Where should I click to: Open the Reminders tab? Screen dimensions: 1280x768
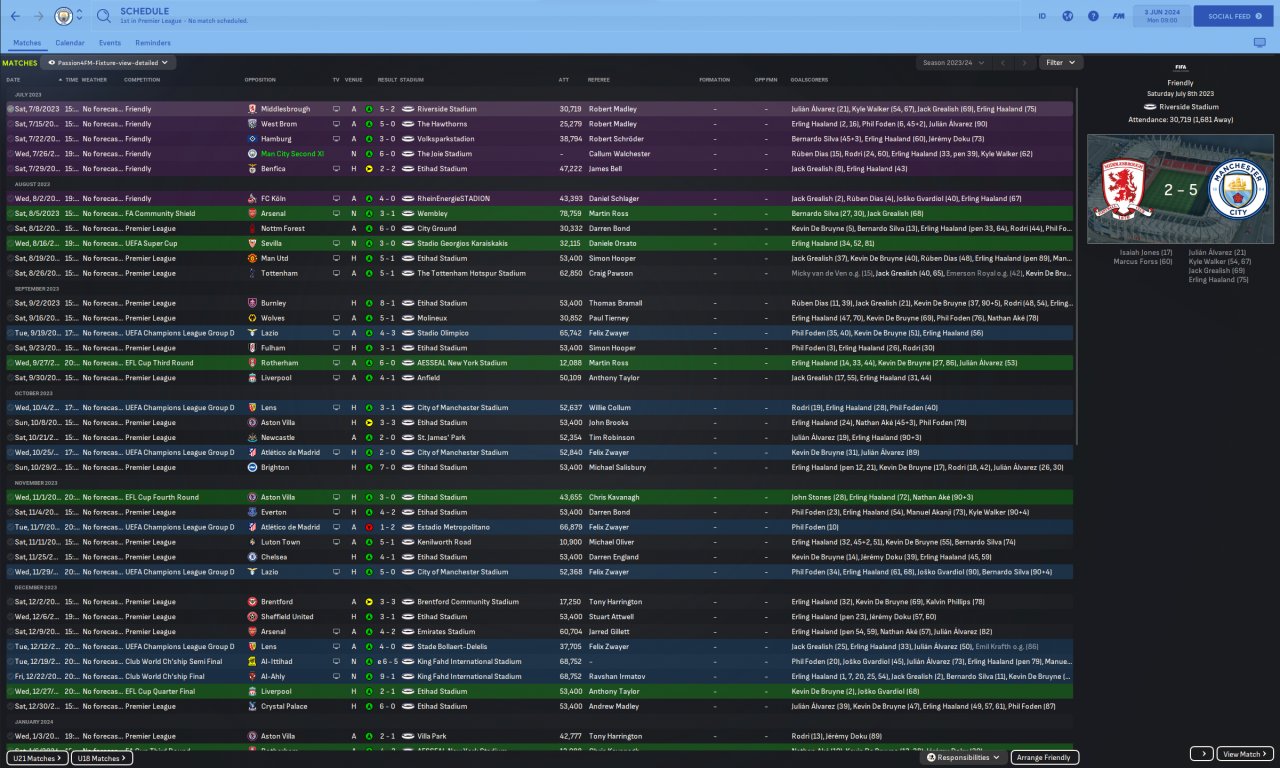click(x=153, y=43)
